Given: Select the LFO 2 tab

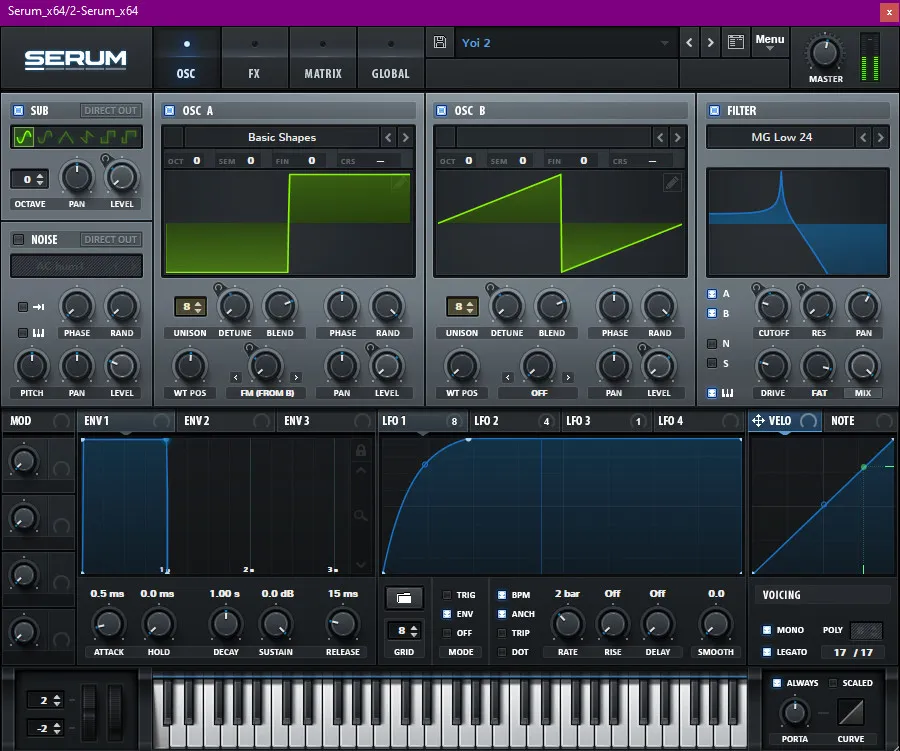Looking at the screenshot, I should [x=487, y=421].
